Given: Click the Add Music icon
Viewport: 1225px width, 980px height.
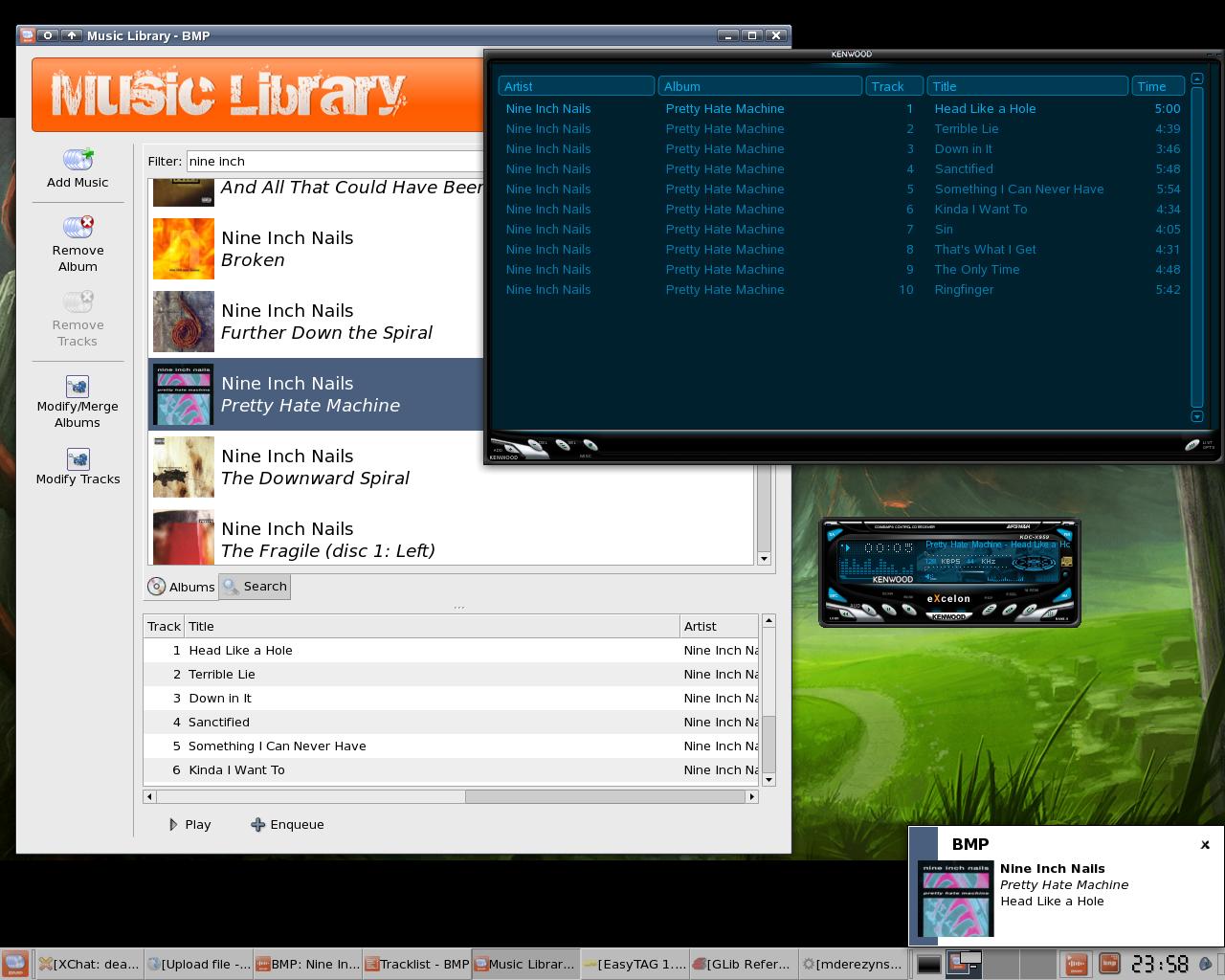Looking at the screenshot, I should (78, 159).
